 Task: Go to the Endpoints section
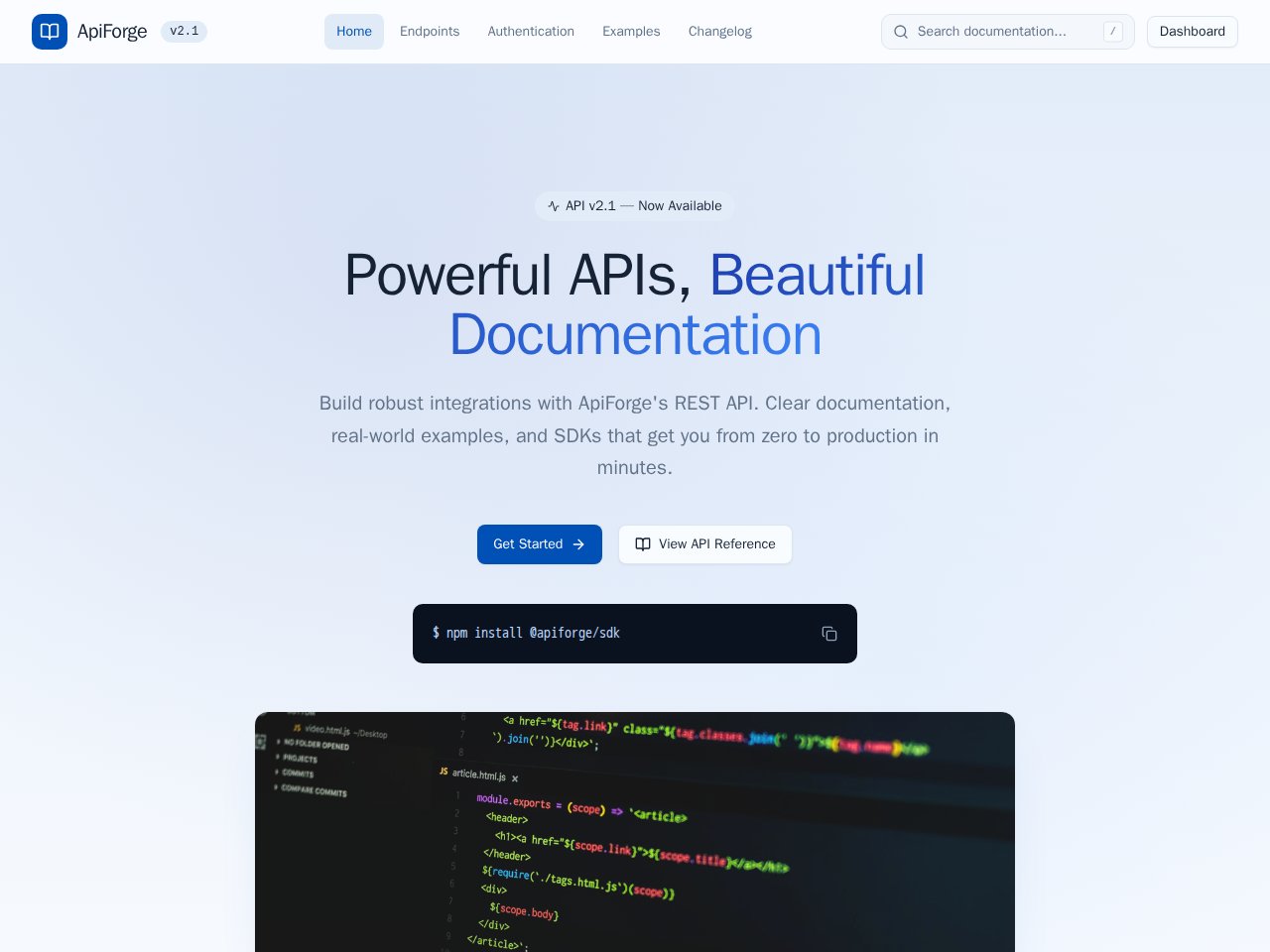click(x=430, y=32)
